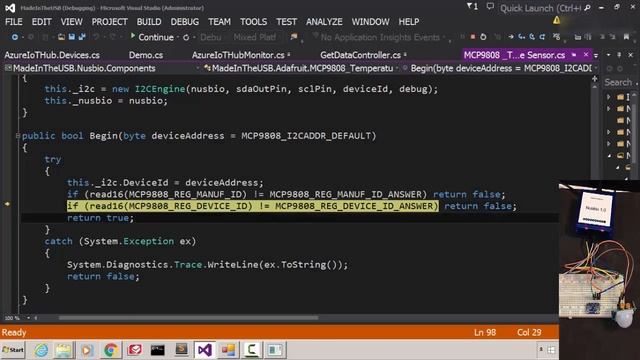
Task: Pin the MCP9808 Sensor.cs tab
Action: click(574, 55)
